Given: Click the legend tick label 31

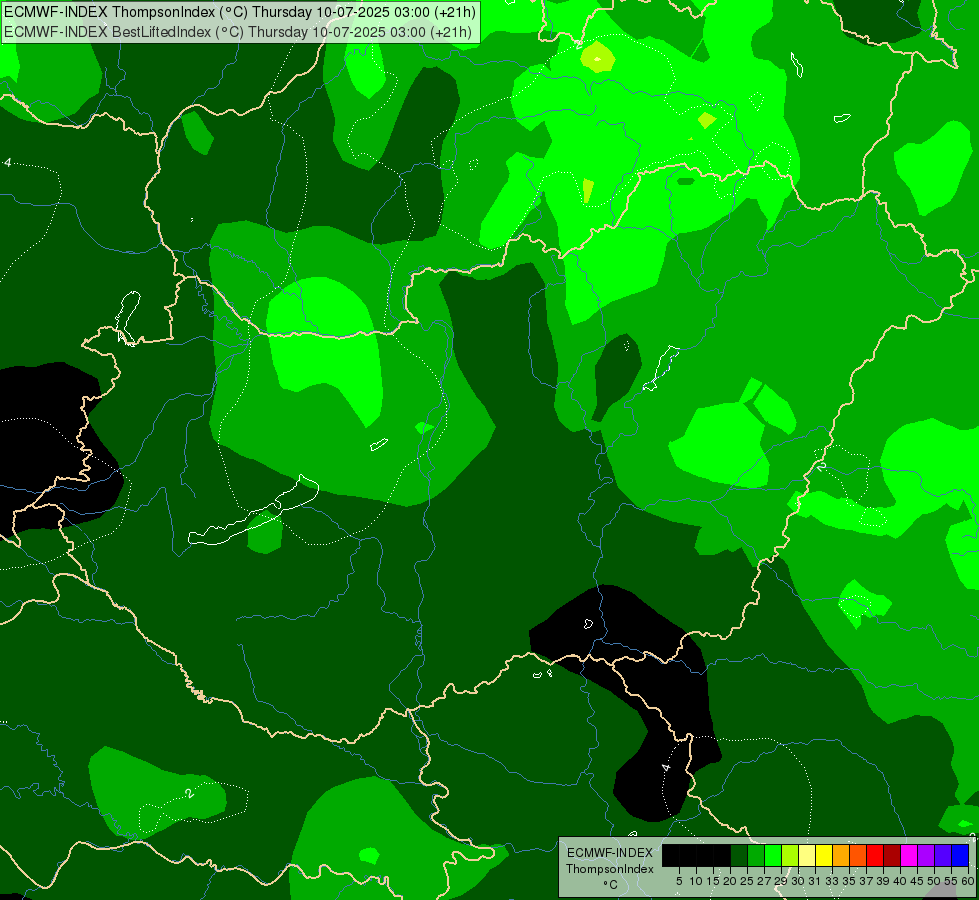Looking at the screenshot, I should (815, 881).
